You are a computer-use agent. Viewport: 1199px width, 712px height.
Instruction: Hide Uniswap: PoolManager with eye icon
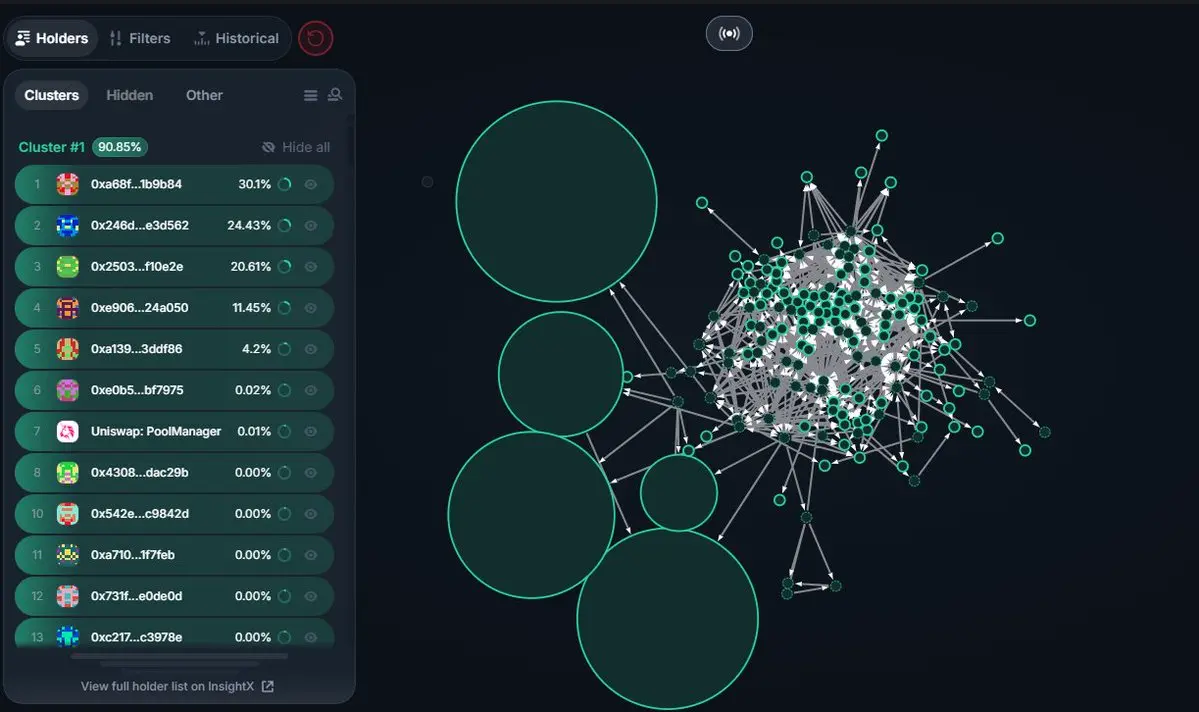[x=310, y=431]
